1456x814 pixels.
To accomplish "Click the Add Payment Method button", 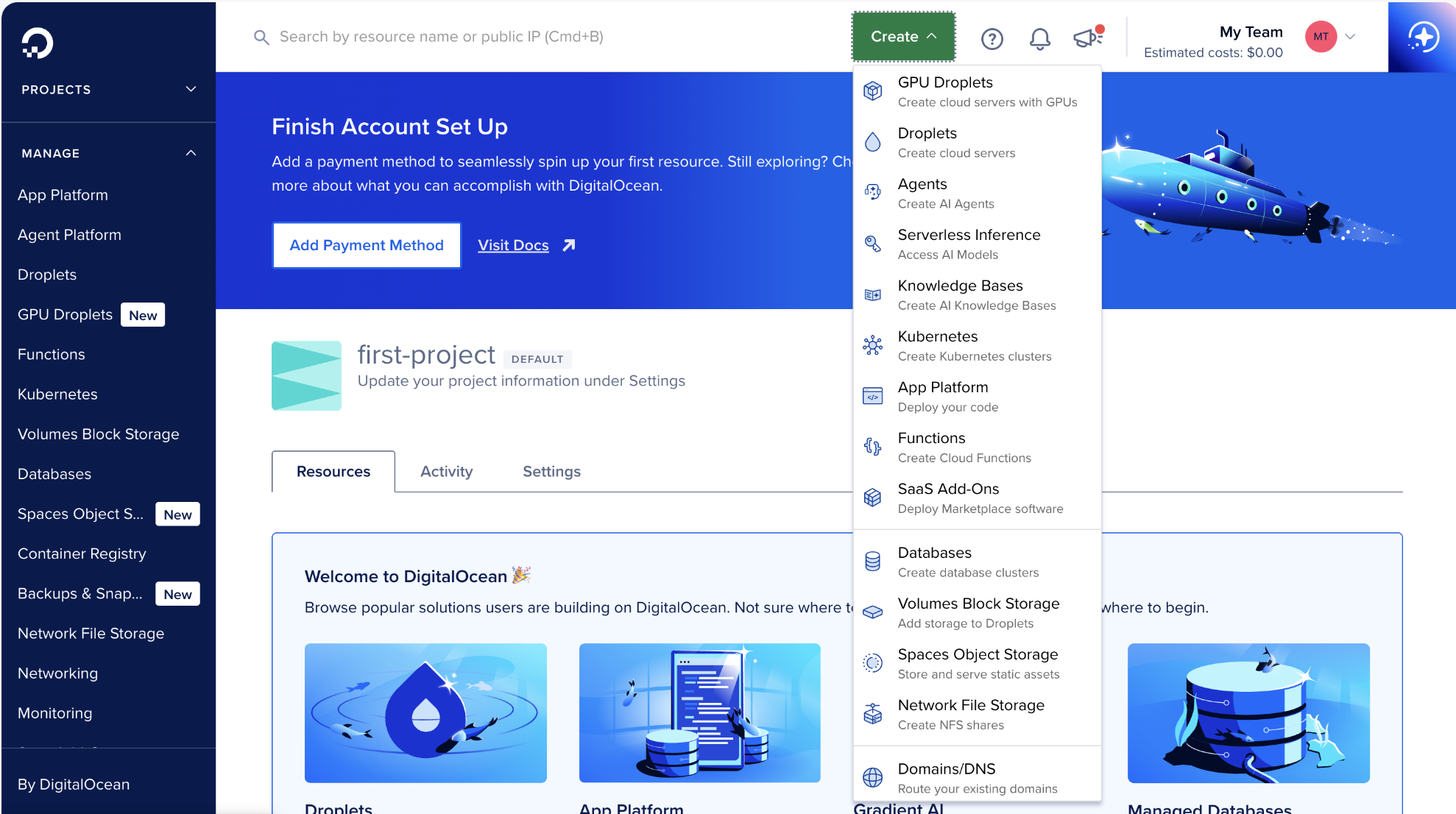I will coord(366,245).
